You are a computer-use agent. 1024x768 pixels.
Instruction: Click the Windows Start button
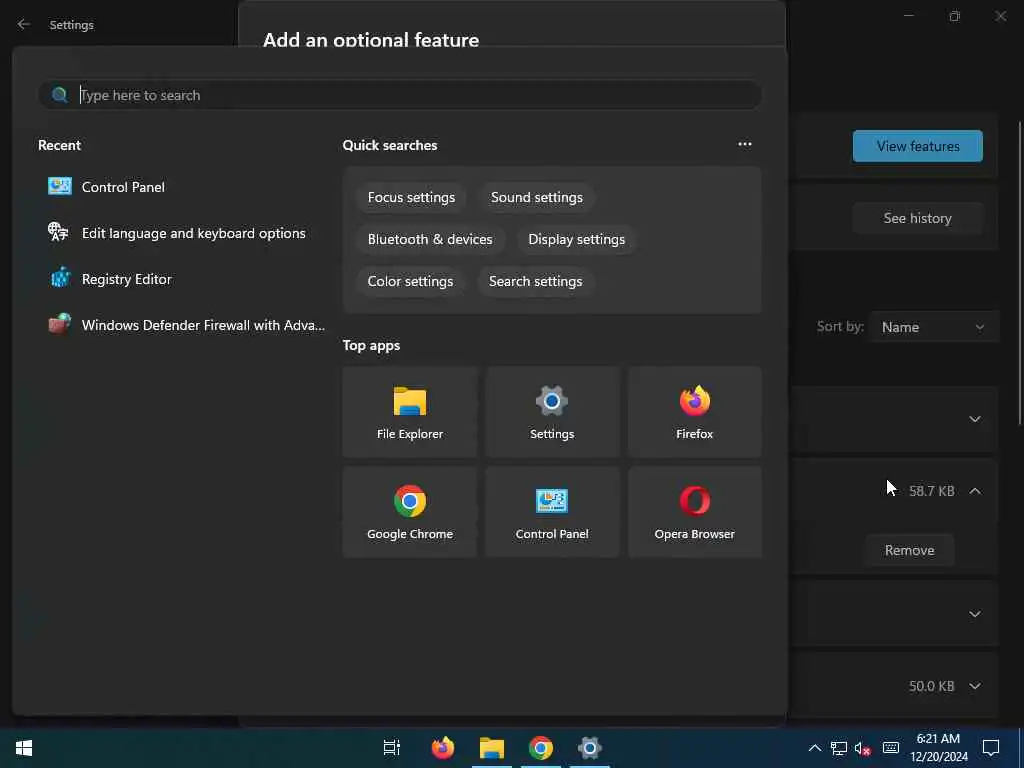[24, 748]
